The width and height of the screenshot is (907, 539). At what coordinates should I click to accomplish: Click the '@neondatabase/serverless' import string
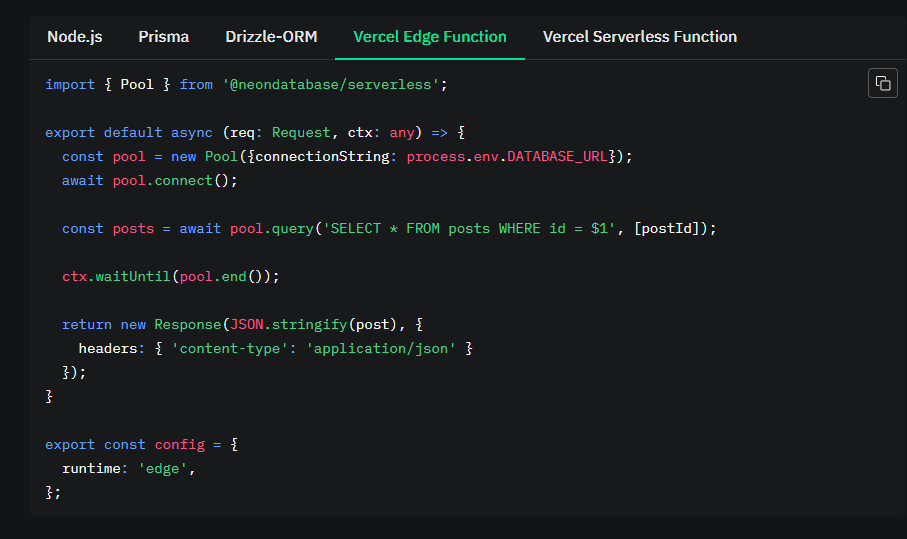coord(330,84)
